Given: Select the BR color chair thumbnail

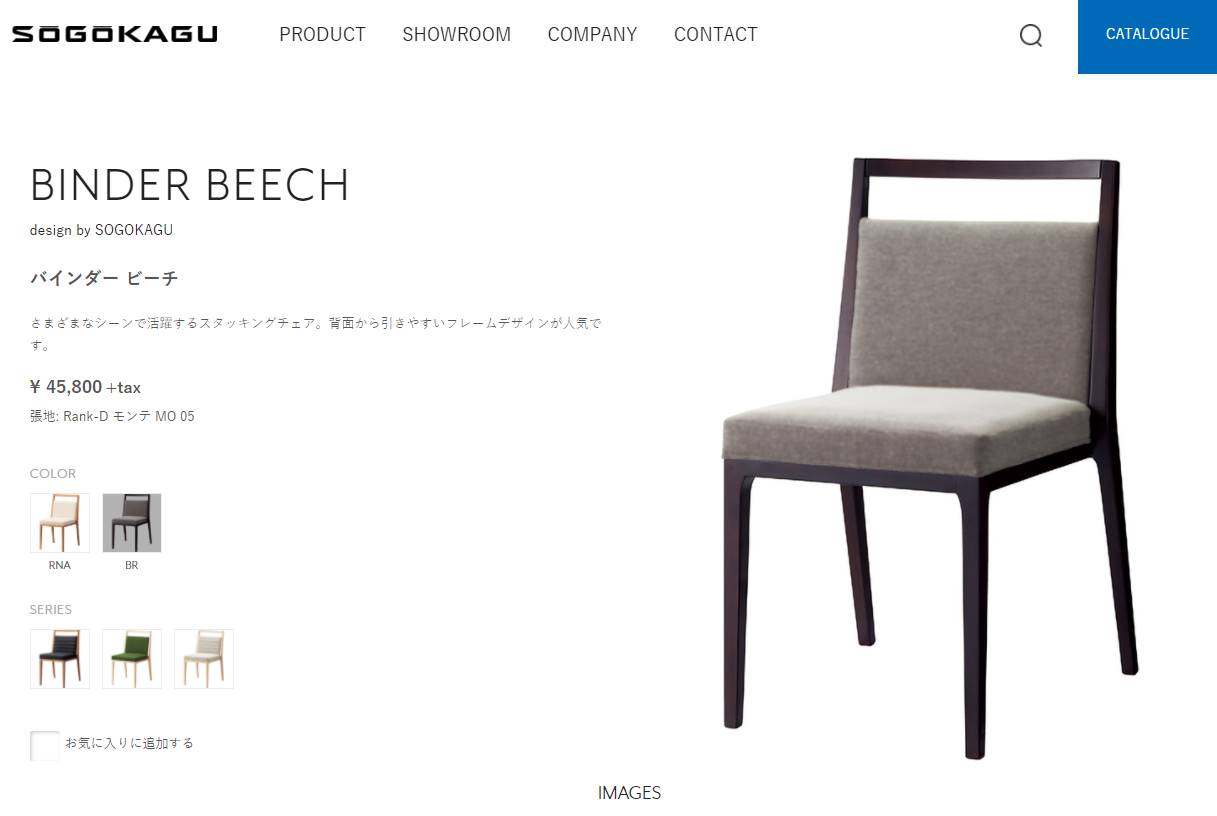Looking at the screenshot, I should coord(132,523).
